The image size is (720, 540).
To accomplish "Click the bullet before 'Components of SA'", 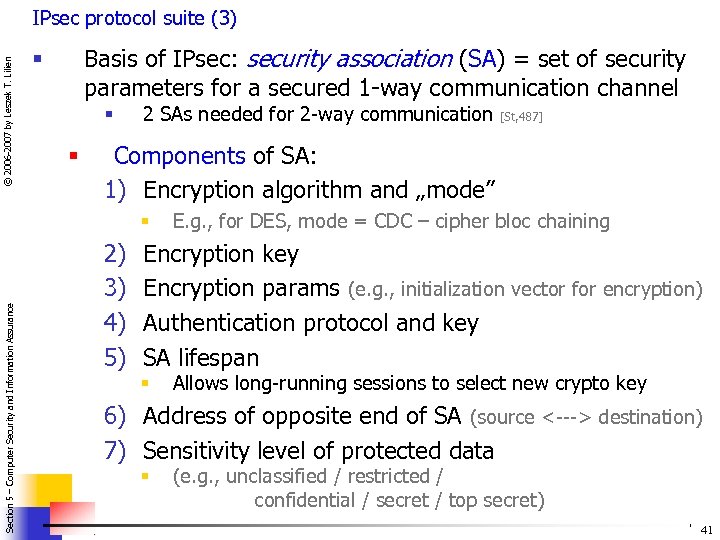I will [73, 155].
